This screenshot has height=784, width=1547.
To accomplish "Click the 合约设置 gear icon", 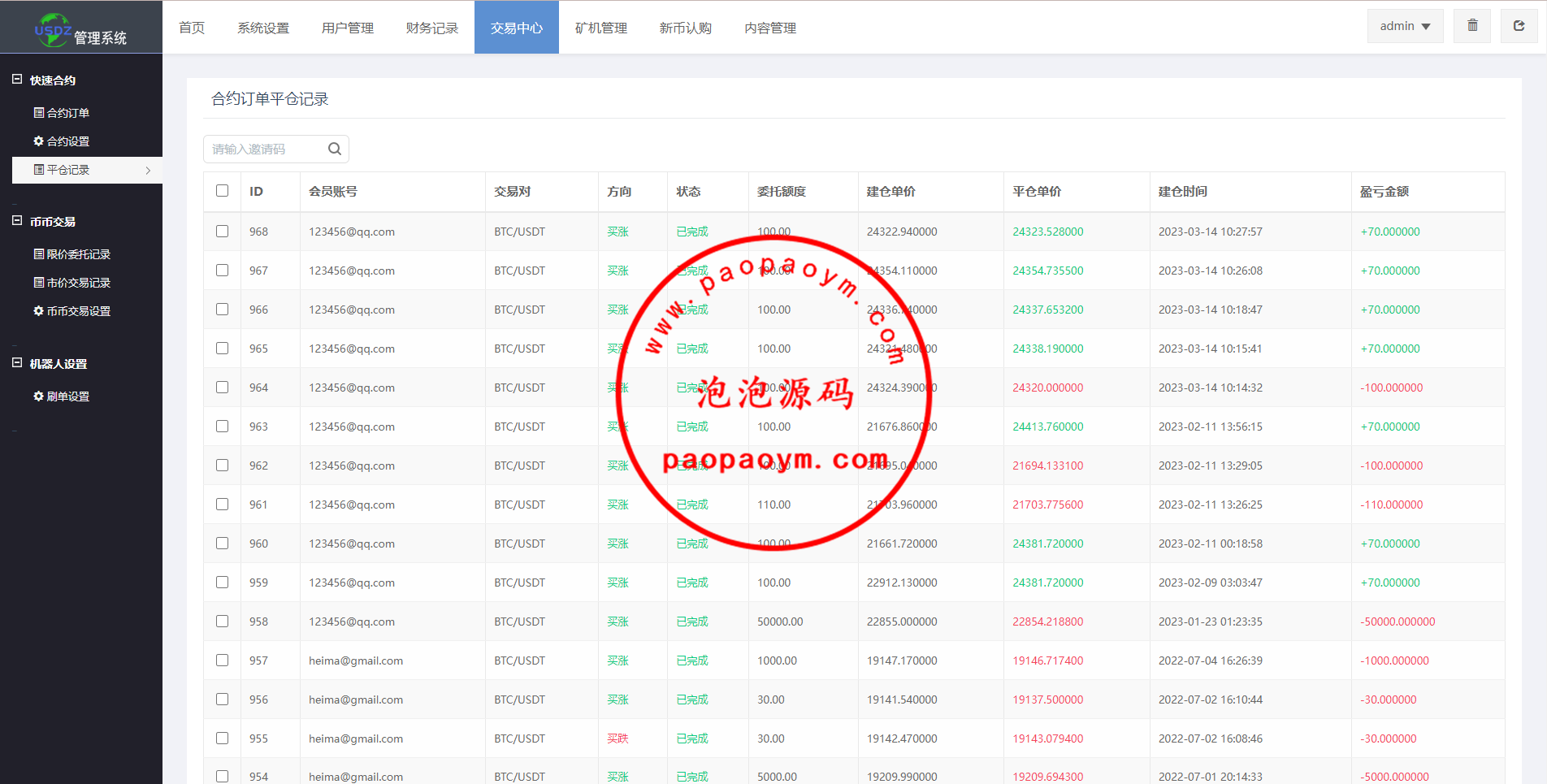I will [38, 141].
